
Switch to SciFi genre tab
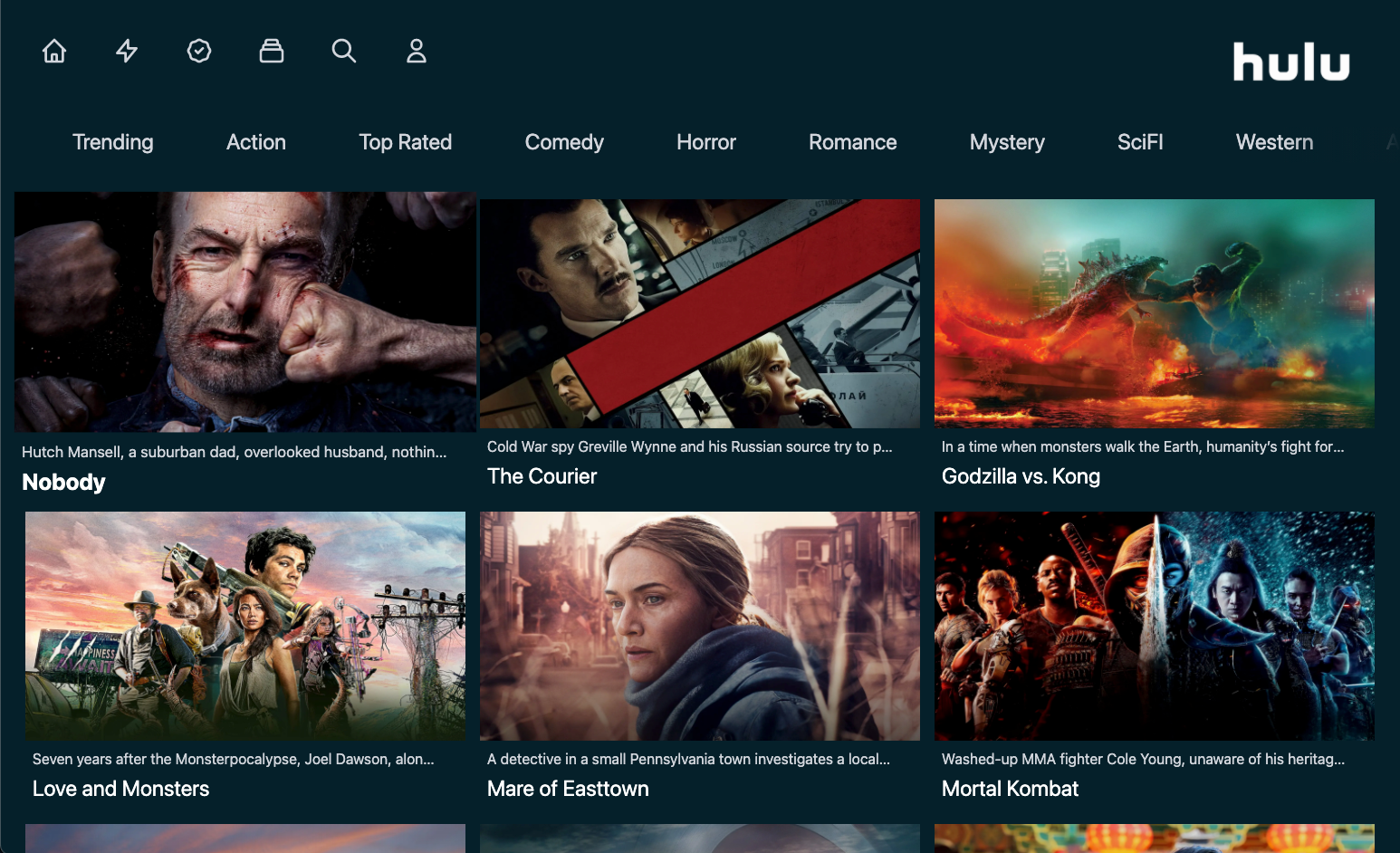[1140, 142]
